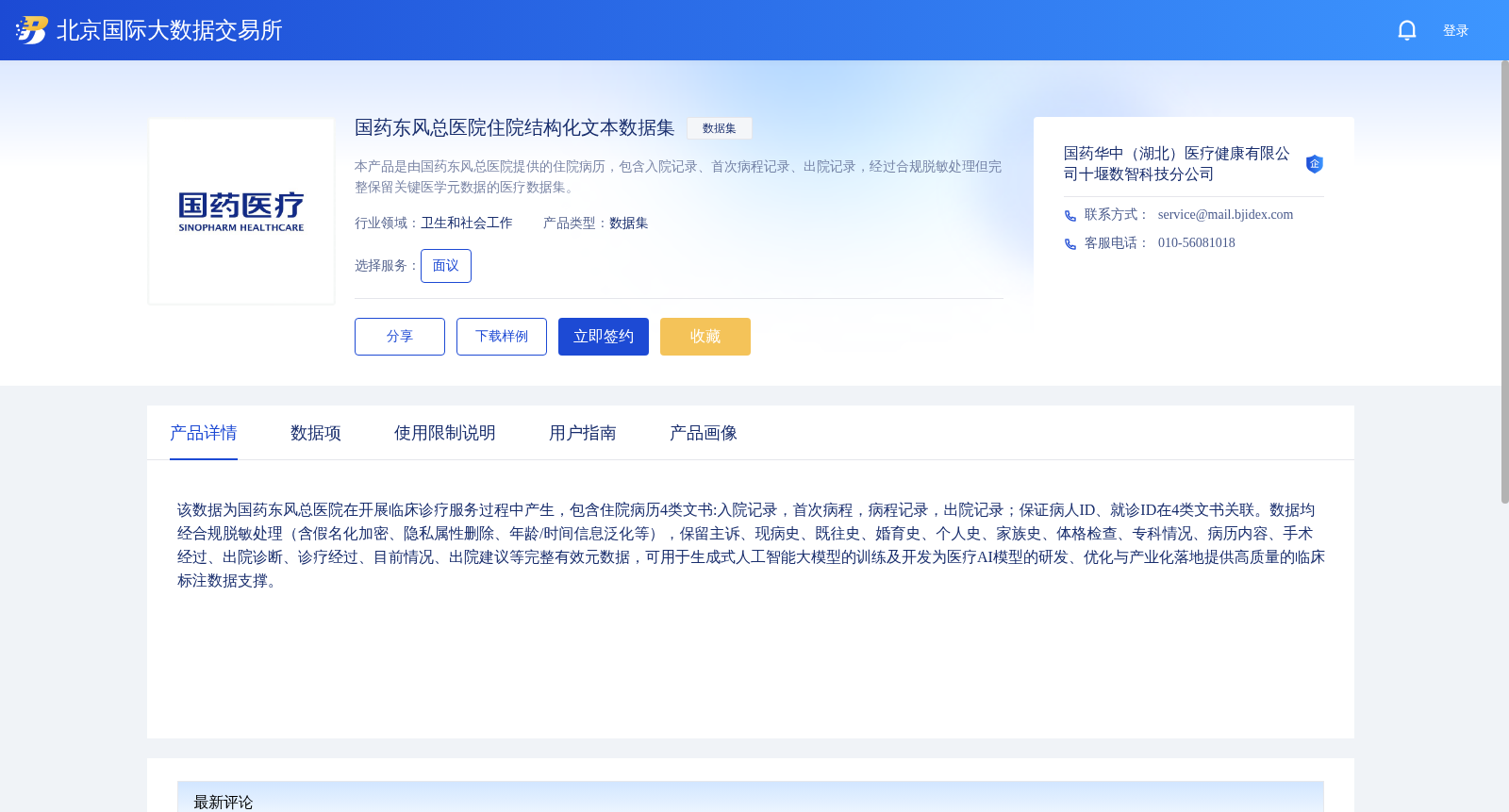The height and width of the screenshot is (812, 1509).
Task: Click the email service@mail.bjidex.com
Action: (1226, 215)
